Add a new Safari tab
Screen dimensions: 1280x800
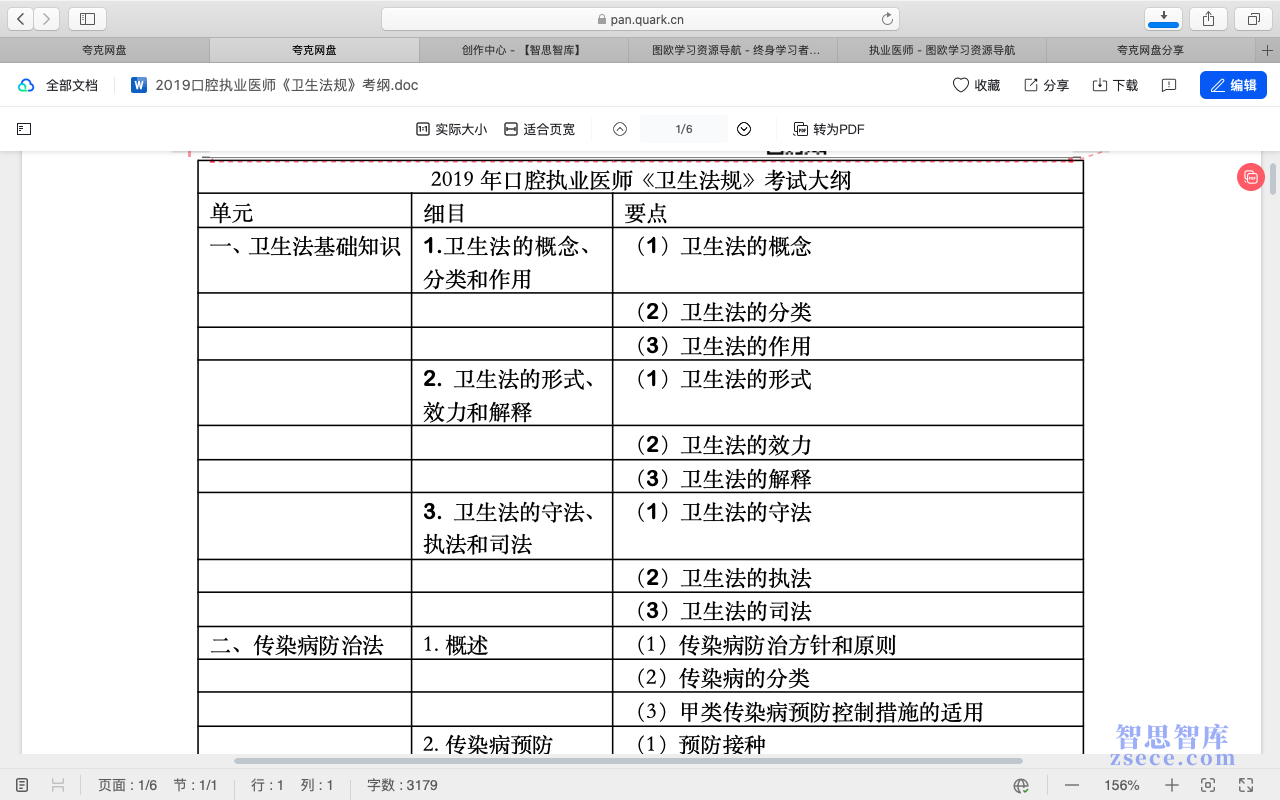point(1268,50)
